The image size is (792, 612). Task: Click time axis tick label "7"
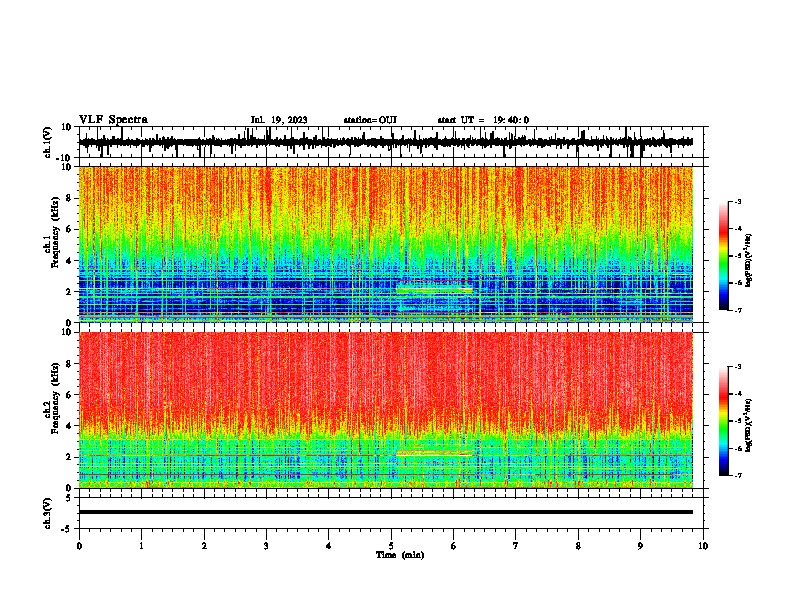pyautogui.click(x=516, y=546)
